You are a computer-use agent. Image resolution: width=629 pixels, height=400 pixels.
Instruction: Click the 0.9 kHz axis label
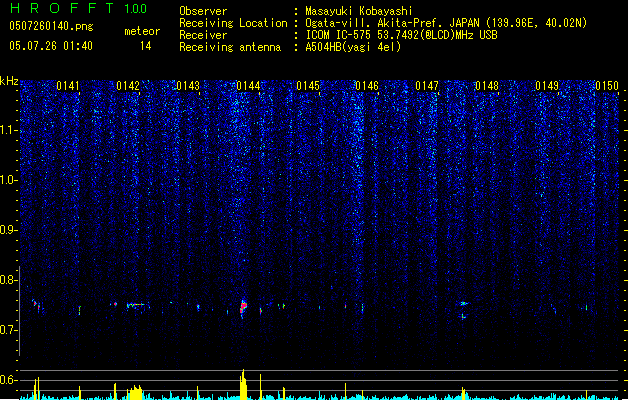tap(8, 230)
